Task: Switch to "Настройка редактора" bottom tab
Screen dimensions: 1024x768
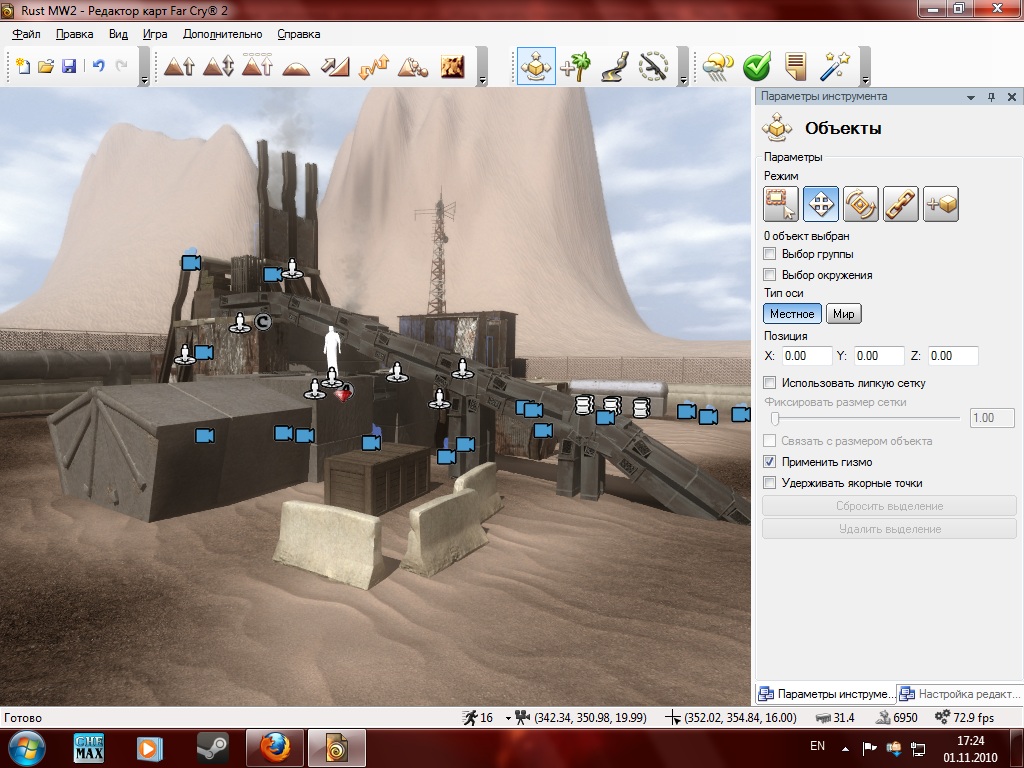Action: 960,694
